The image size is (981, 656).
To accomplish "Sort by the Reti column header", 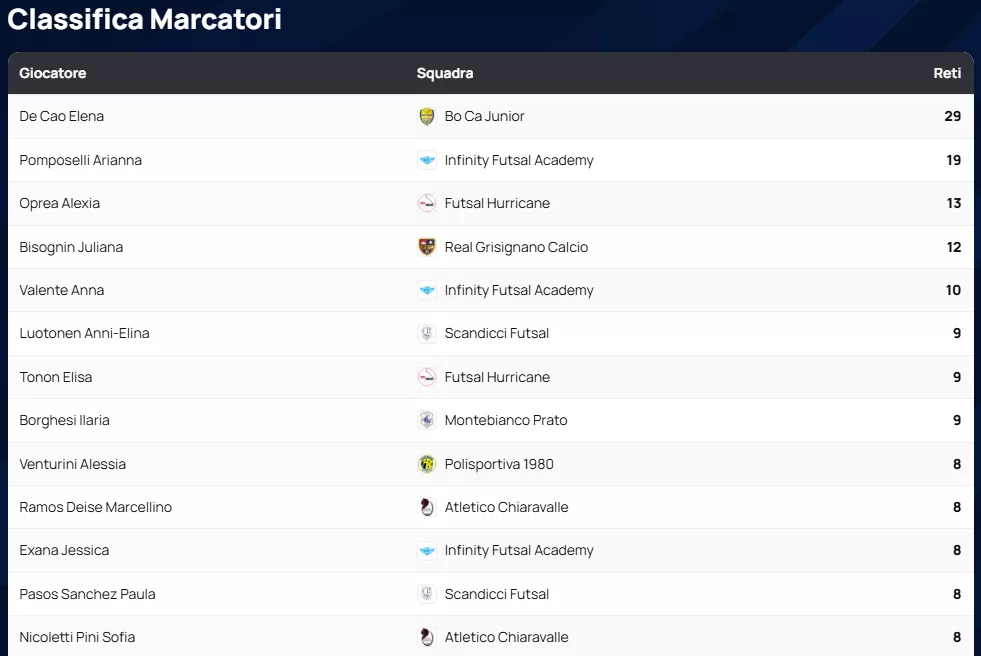I will point(947,73).
